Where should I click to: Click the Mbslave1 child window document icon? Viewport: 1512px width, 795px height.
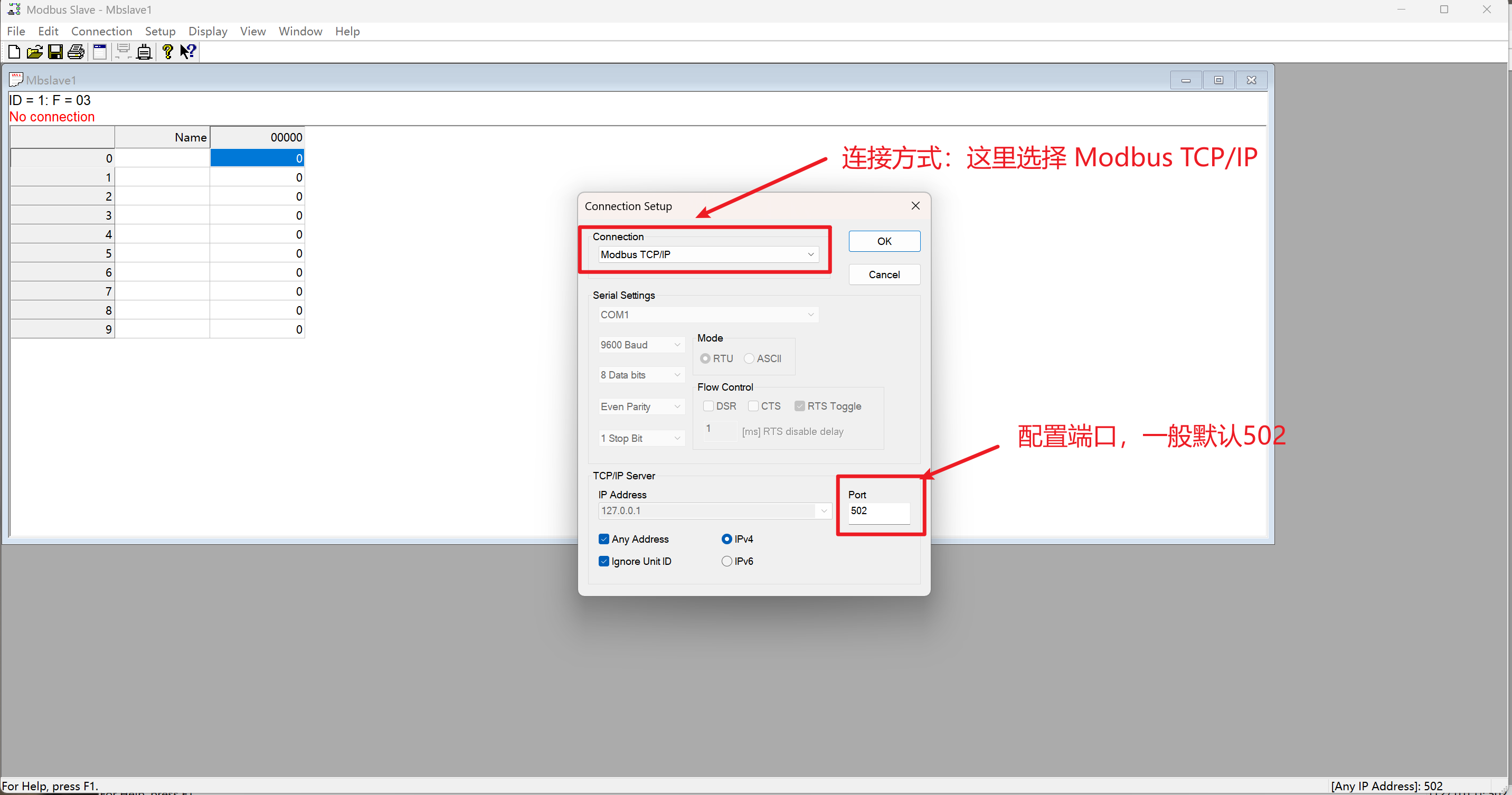tap(16, 80)
